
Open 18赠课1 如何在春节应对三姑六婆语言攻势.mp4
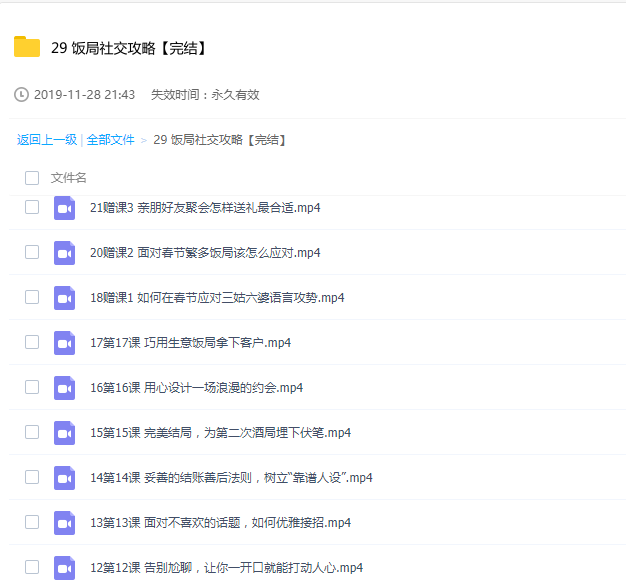point(217,298)
